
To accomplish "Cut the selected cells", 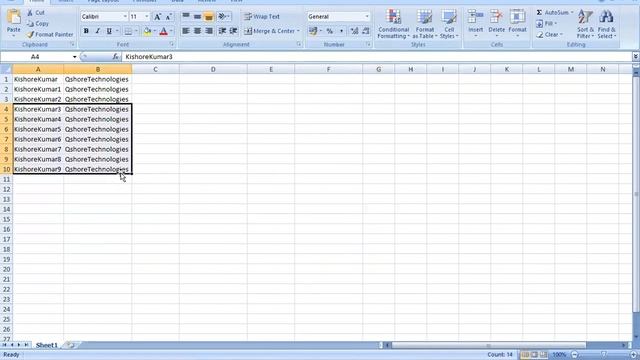I will pos(36,13).
